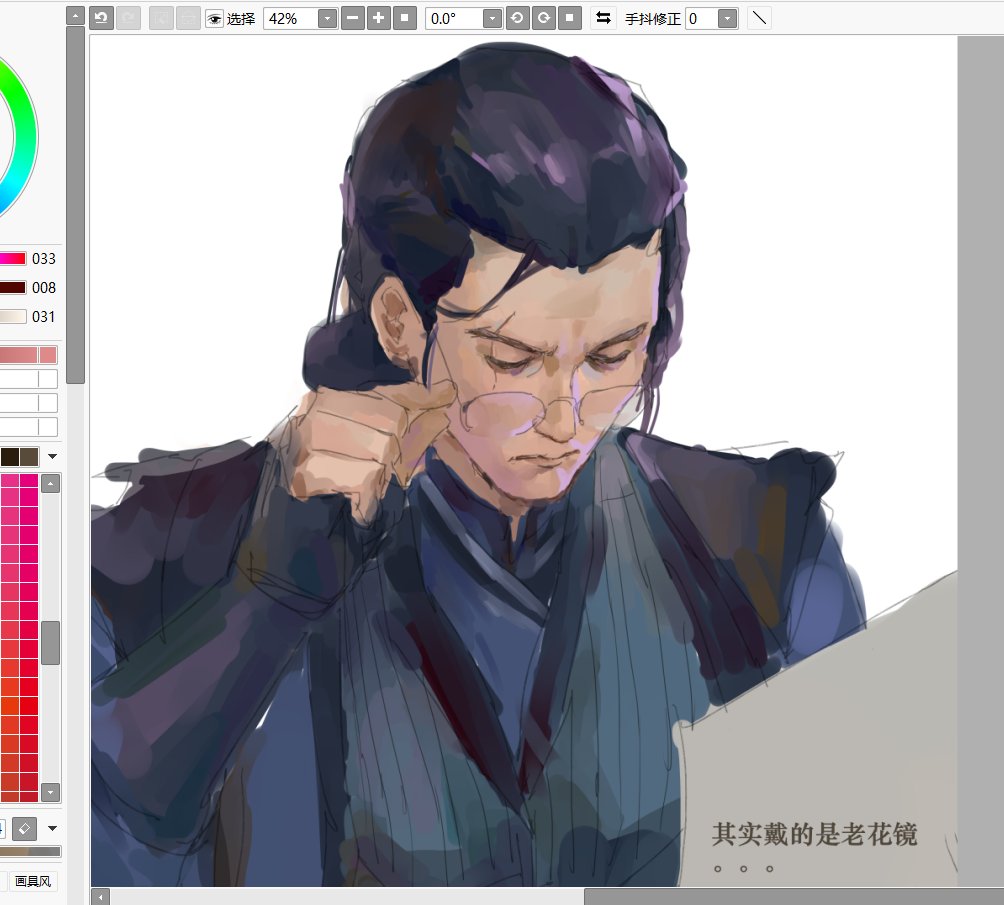
Task: Click the second empty mixer bar
Action: [29, 403]
